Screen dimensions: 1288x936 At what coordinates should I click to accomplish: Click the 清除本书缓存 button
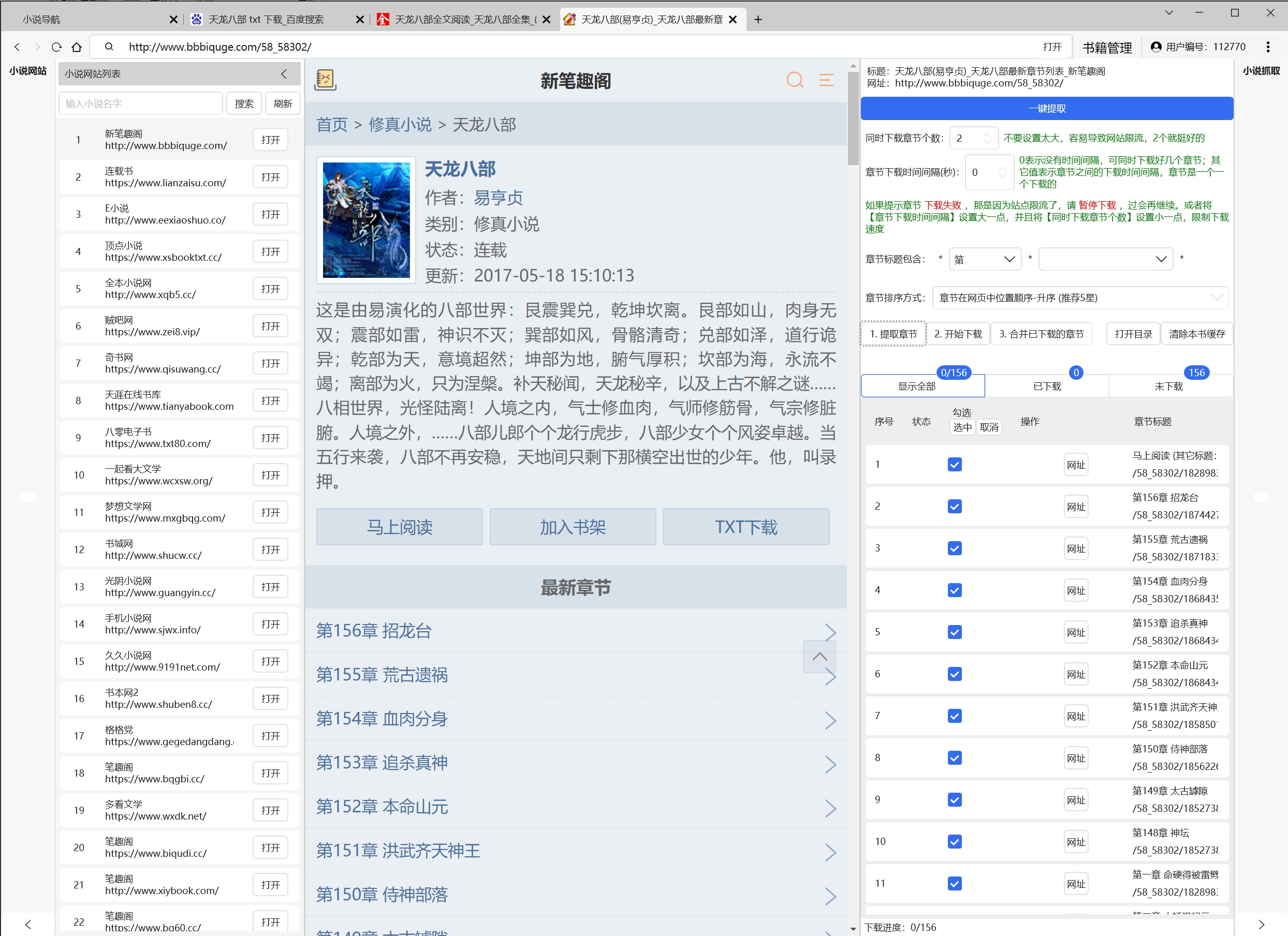[1196, 334]
